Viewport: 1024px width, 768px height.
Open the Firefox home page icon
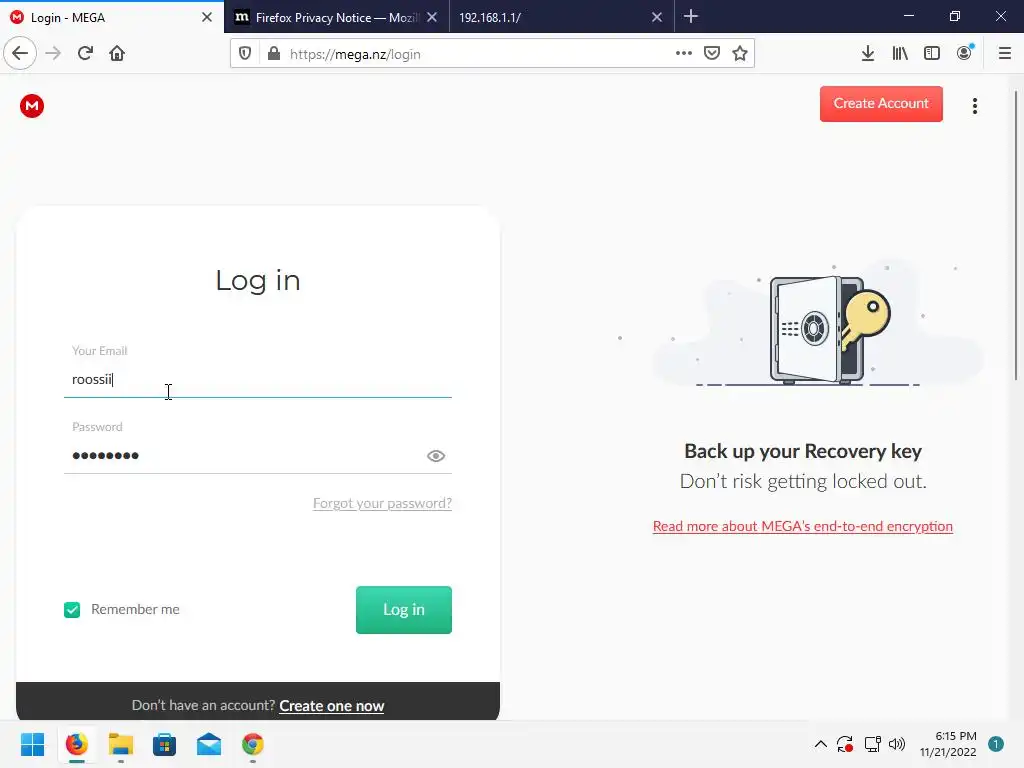point(117,54)
